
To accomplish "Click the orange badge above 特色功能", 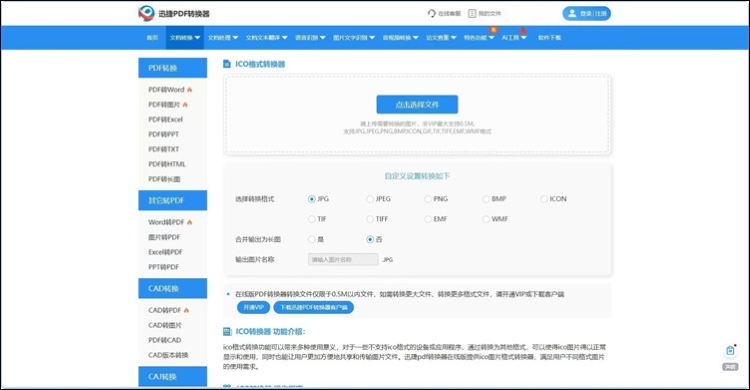I will tap(494, 30).
